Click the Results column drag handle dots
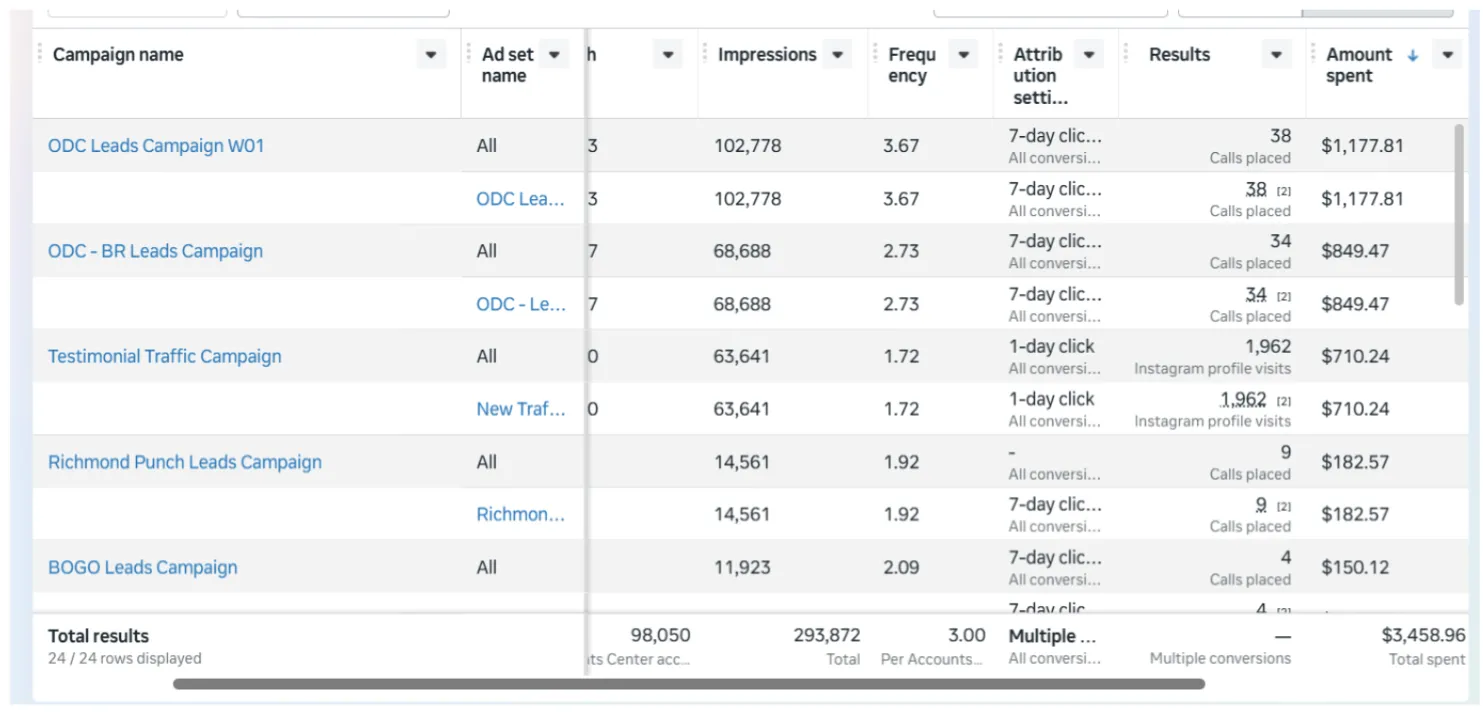 [1126, 54]
